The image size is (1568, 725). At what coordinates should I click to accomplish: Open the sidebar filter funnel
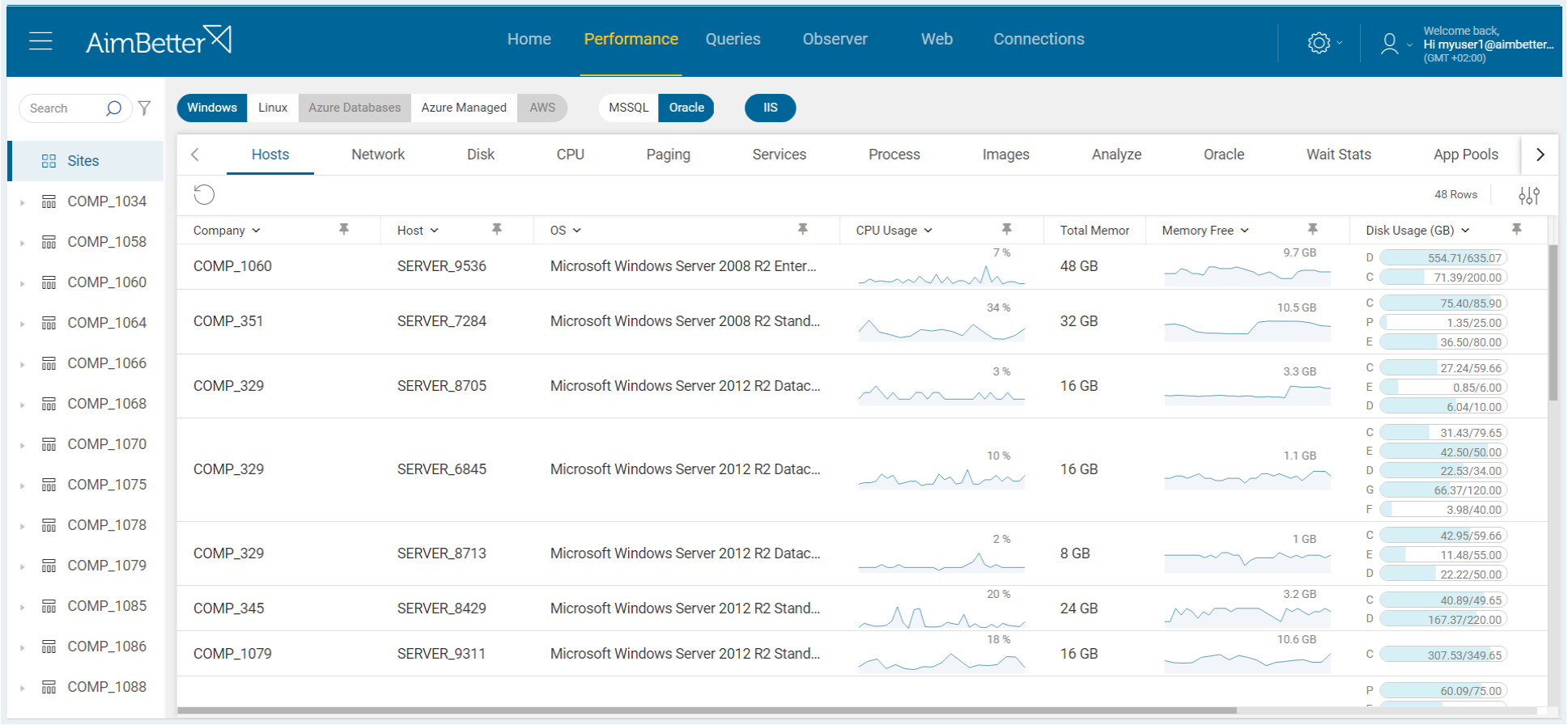(144, 108)
